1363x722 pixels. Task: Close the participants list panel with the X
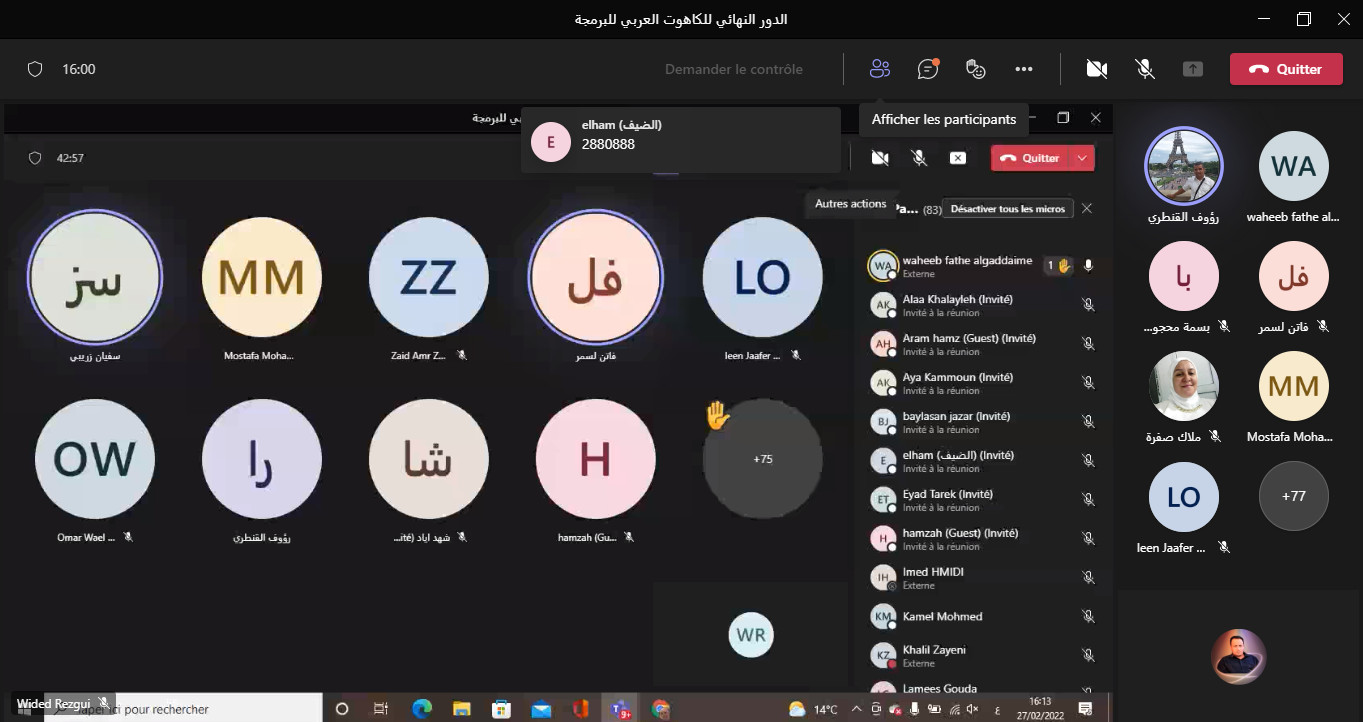[1087, 208]
